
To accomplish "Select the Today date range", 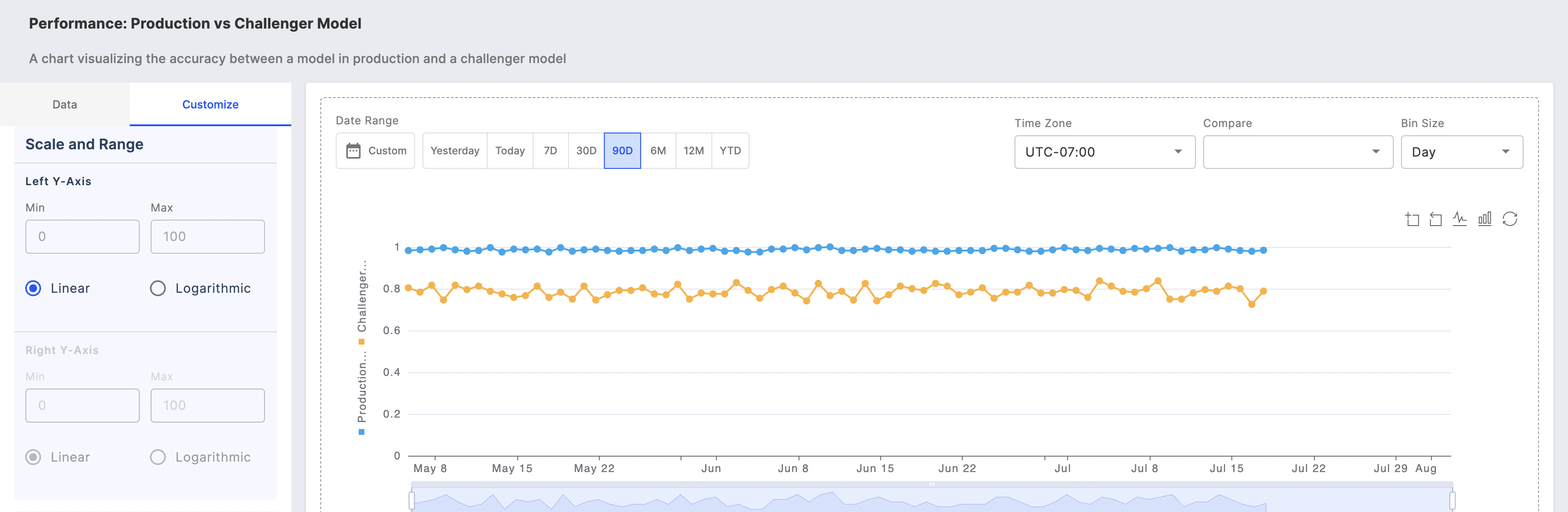I will pos(510,150).
